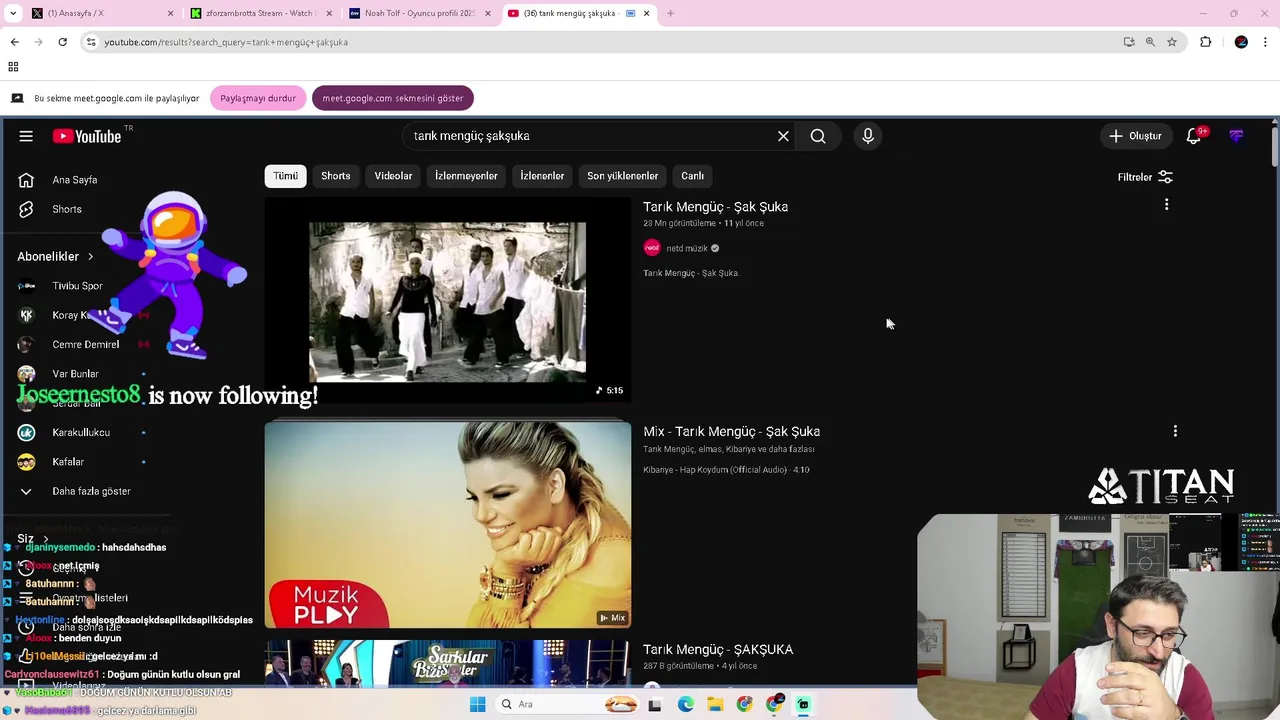
Task: Open Tivibu Spor subscription
Action: (x=76, y=286)
